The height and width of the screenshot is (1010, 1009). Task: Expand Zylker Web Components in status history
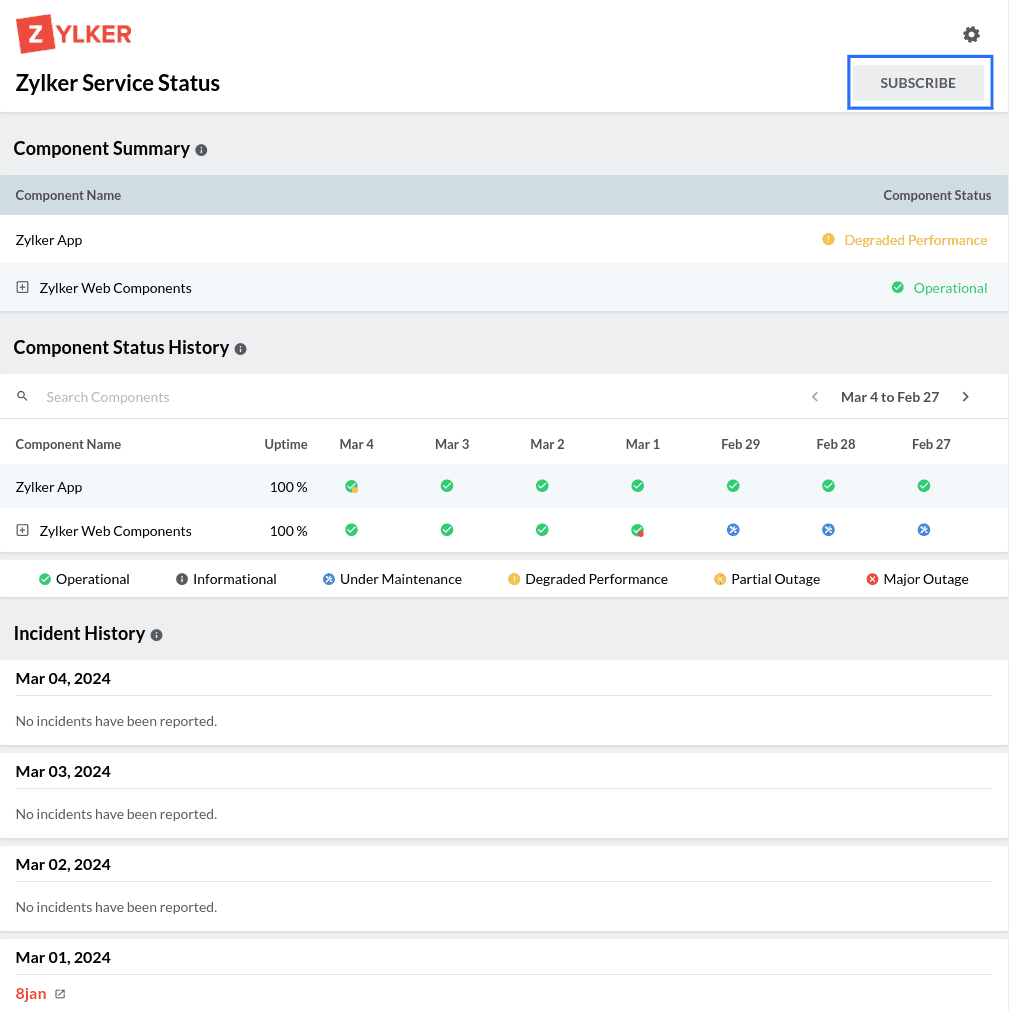click(x=23, y=531)
